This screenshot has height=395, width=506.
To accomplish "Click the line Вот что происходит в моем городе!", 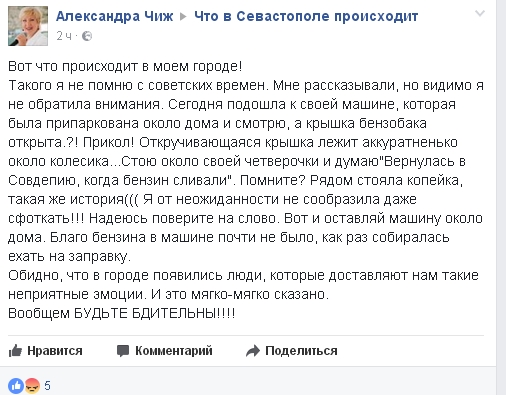I will (125, 66).
